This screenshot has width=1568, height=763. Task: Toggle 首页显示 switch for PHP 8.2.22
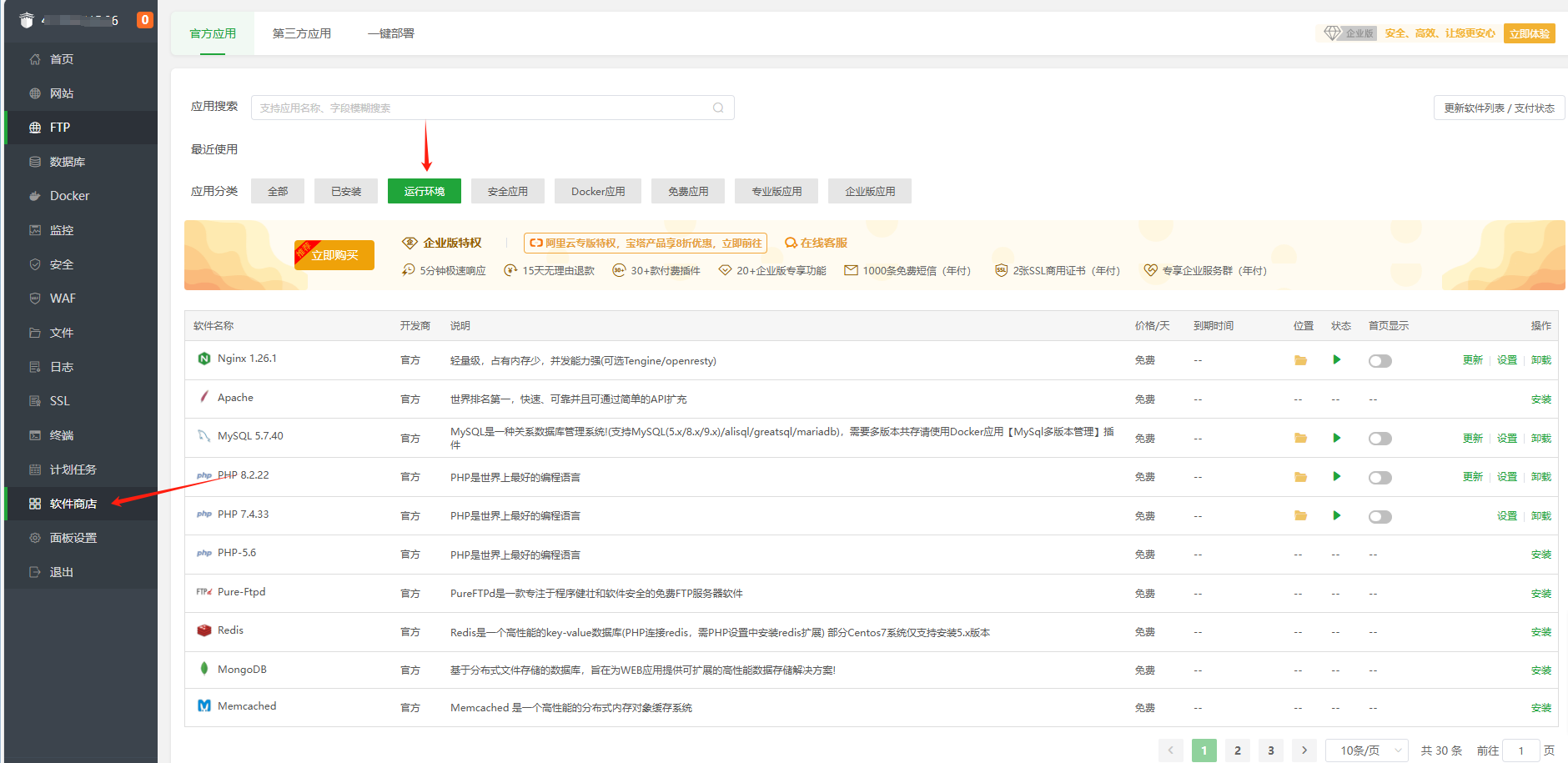(1380, 478)
